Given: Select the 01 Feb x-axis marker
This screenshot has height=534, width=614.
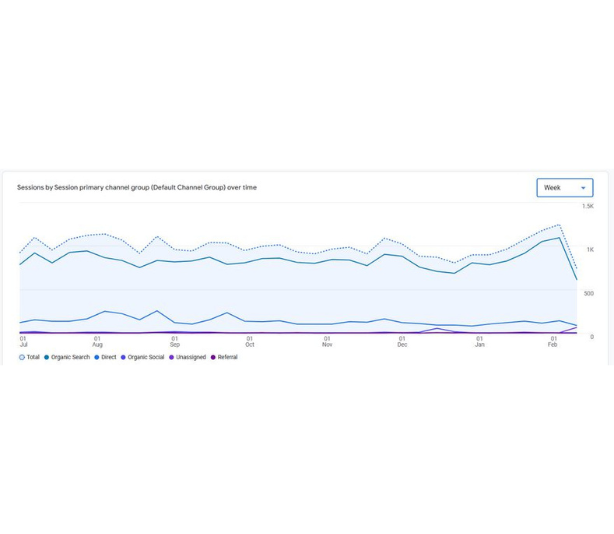Looking at the screenshot, I should [x=553, y=341].
